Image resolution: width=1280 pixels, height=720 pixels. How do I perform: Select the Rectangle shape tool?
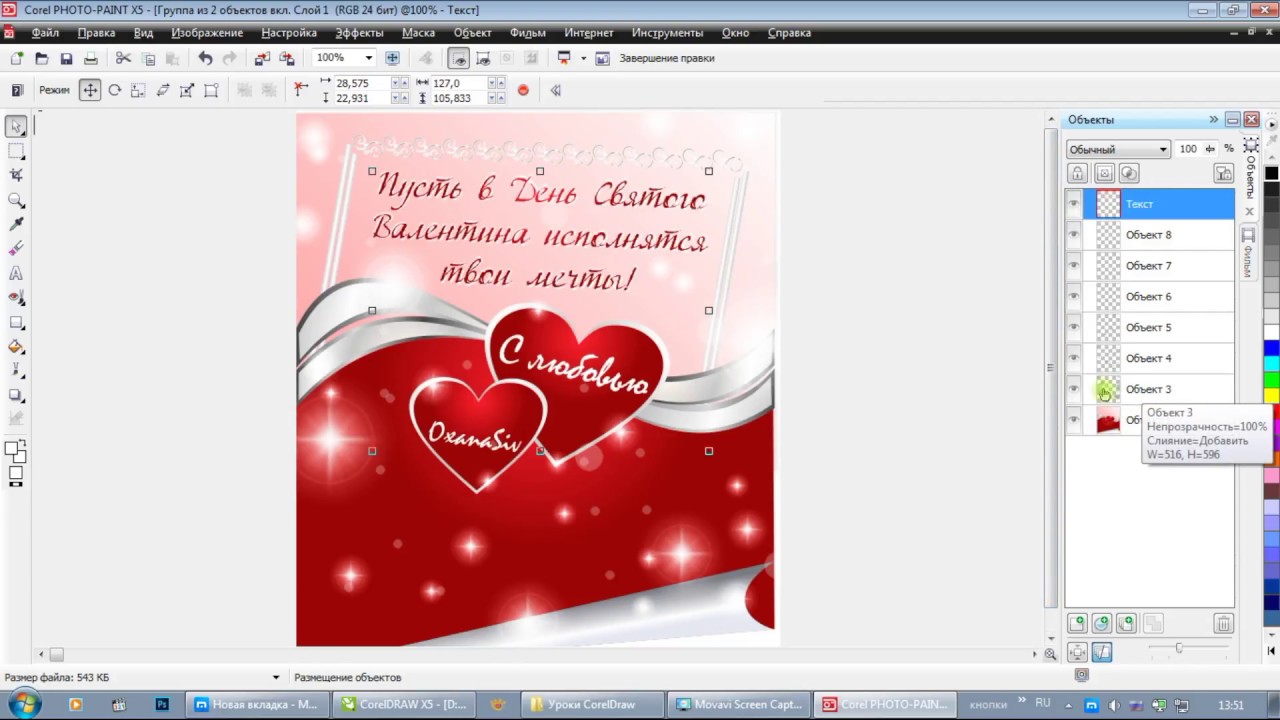(16, 322)
